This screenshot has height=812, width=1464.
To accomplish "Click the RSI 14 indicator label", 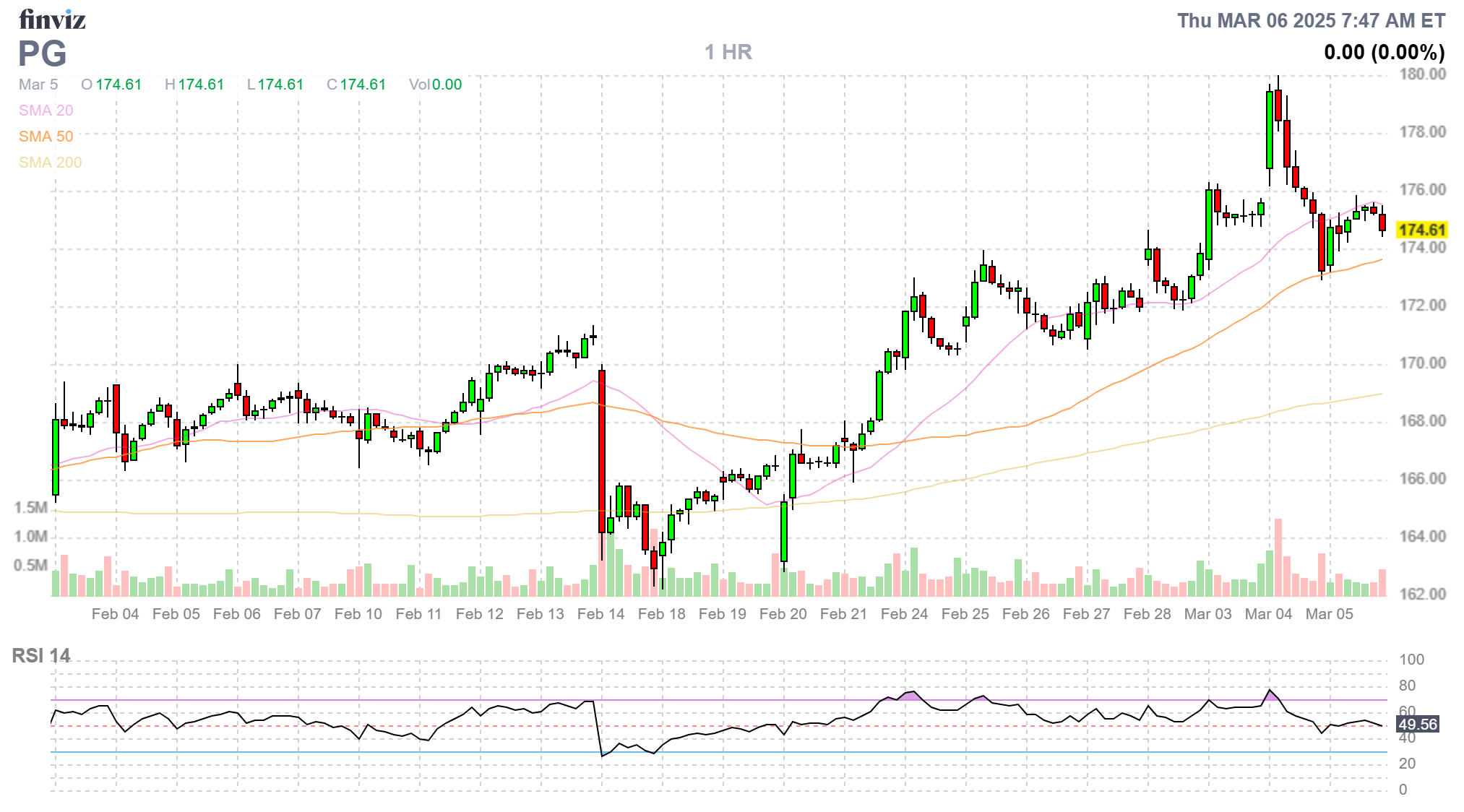I will click(x=41, y=656).
